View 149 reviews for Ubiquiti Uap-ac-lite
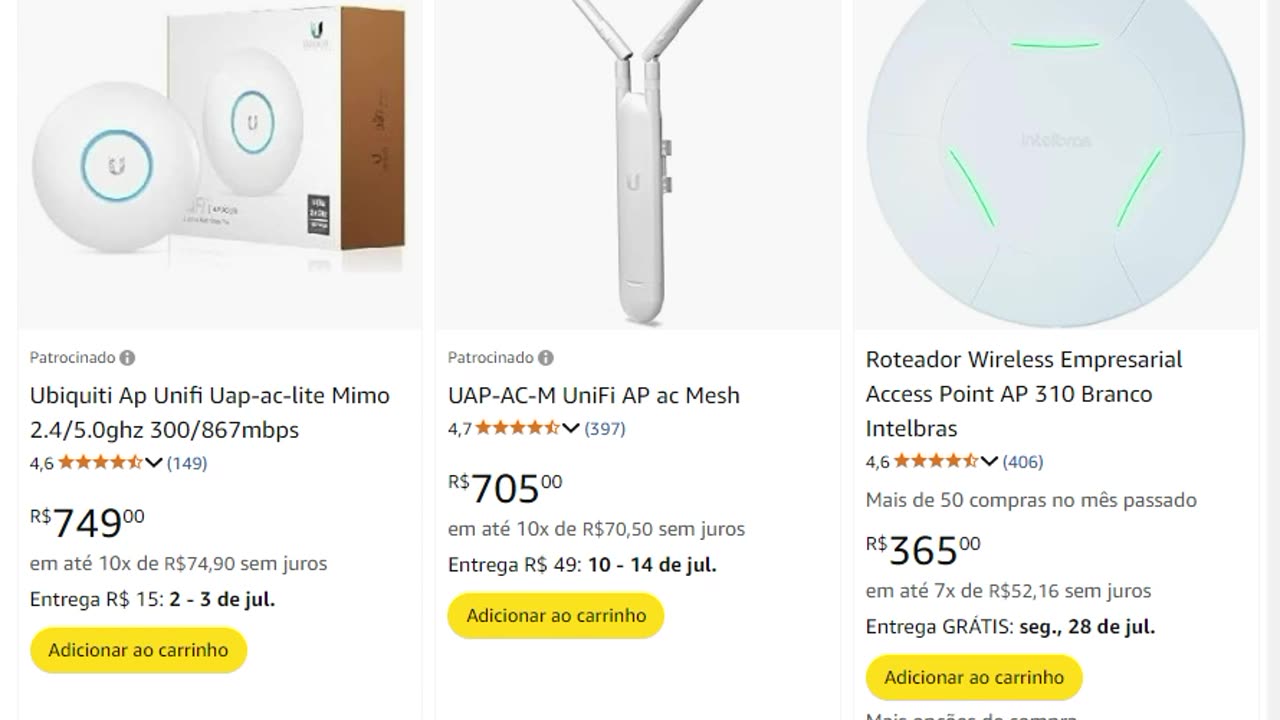 [187, 463]
